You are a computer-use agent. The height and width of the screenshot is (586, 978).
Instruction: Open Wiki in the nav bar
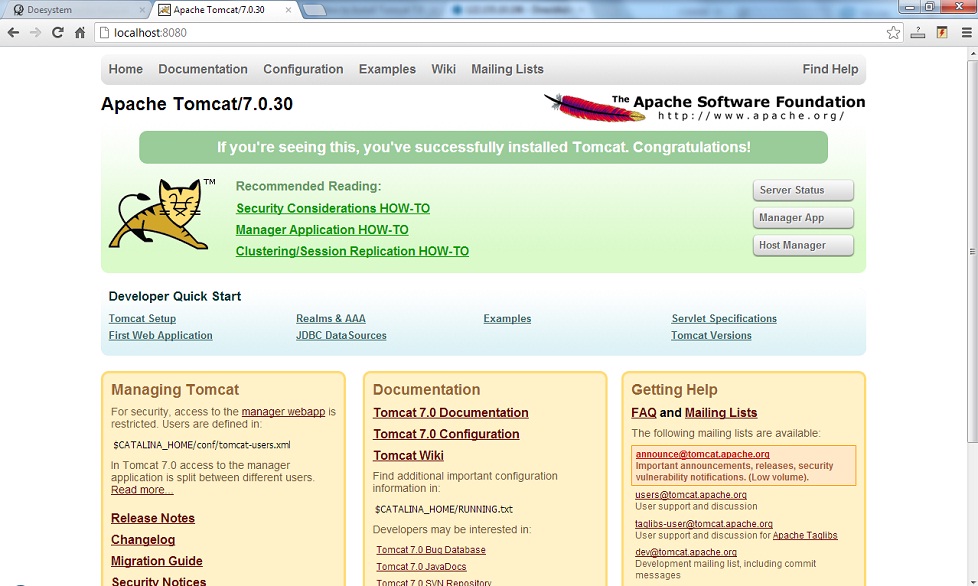(x=443, y=69)
